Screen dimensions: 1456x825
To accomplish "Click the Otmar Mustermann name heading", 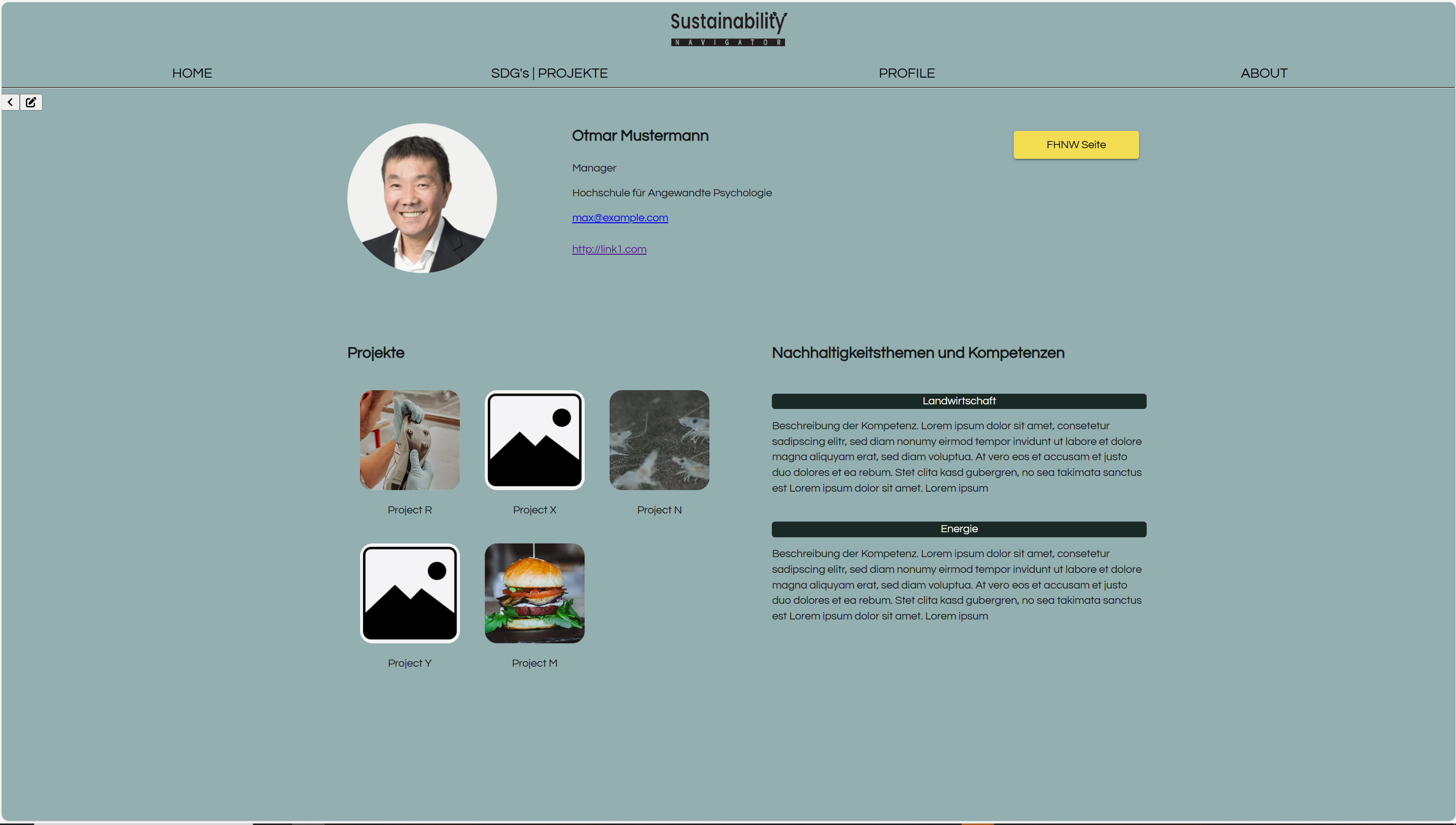I will pyautogui.click(x=640, y=136).
